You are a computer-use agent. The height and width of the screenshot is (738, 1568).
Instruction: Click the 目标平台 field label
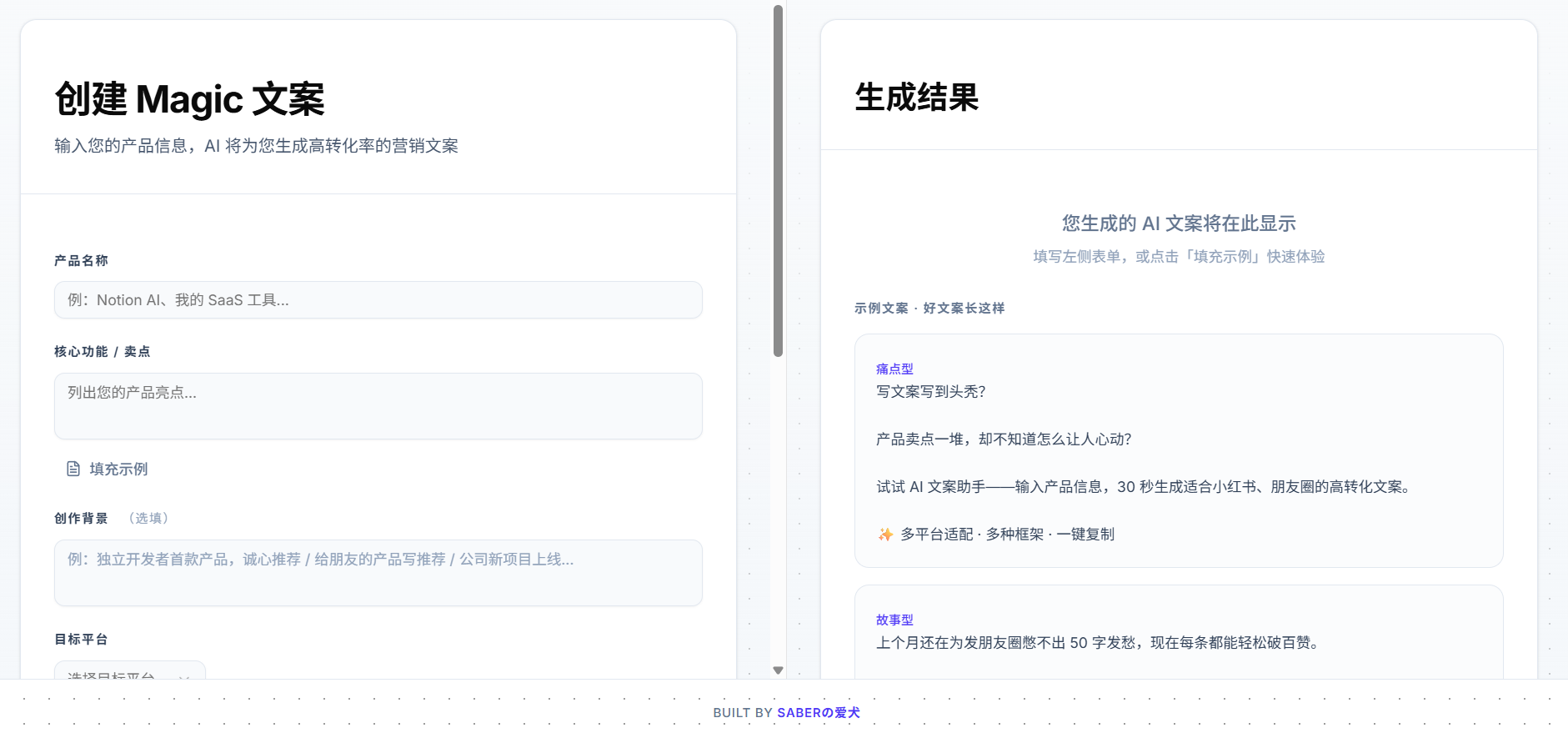81,639
